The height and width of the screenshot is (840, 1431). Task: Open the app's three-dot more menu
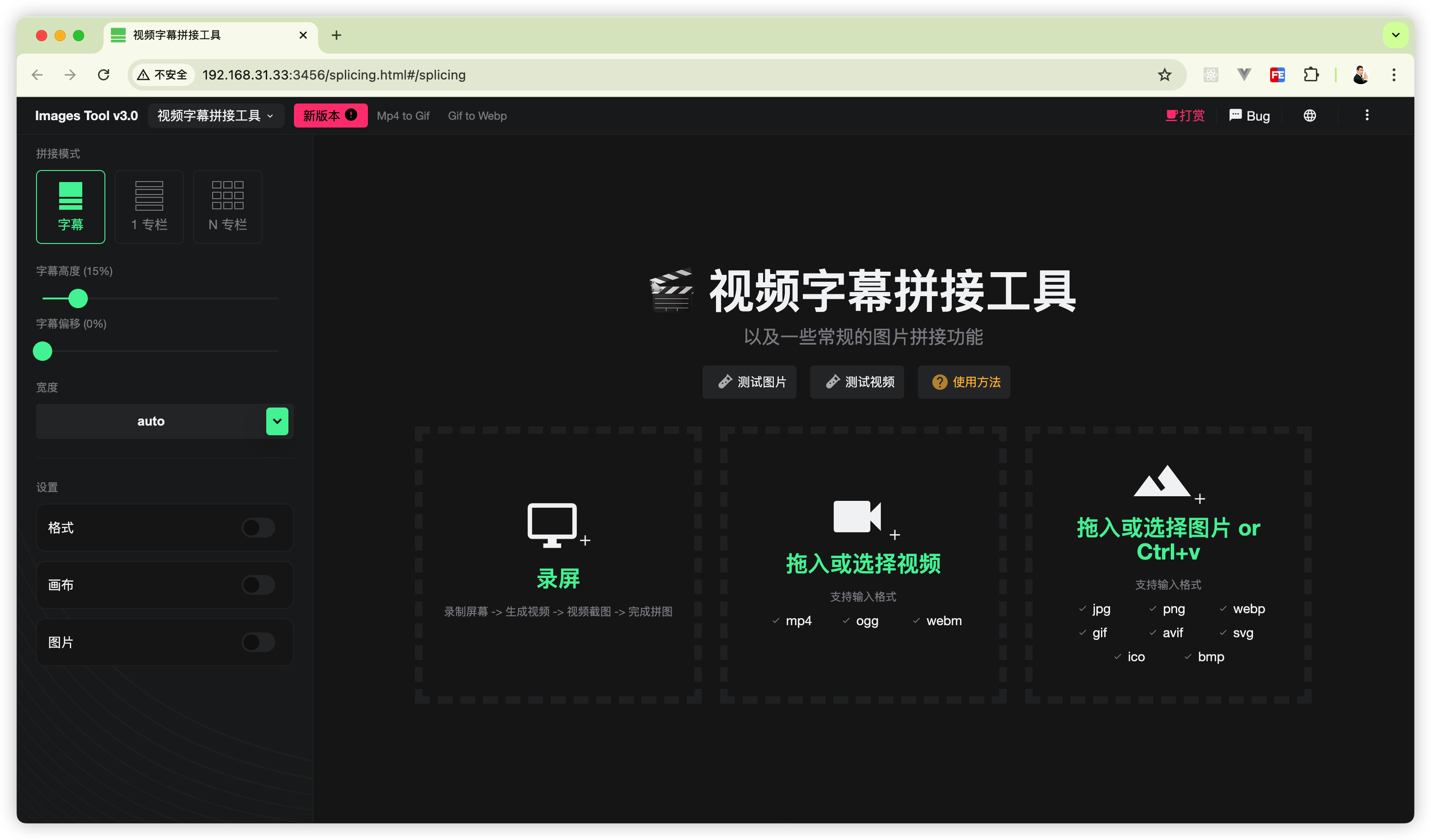[1367, 116]
